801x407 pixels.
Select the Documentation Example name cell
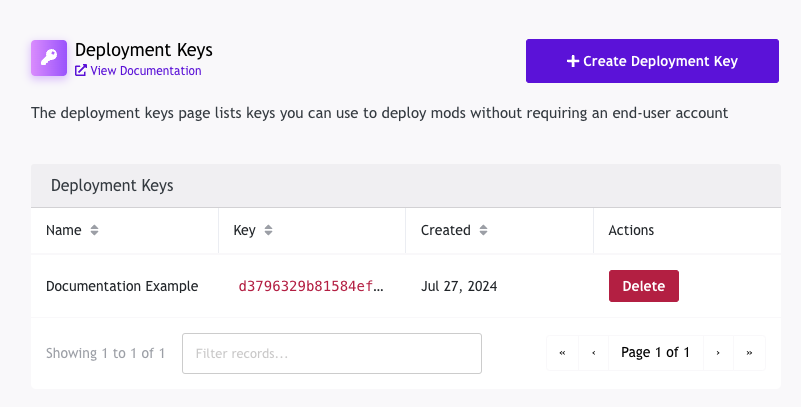[x=122, y=286]
